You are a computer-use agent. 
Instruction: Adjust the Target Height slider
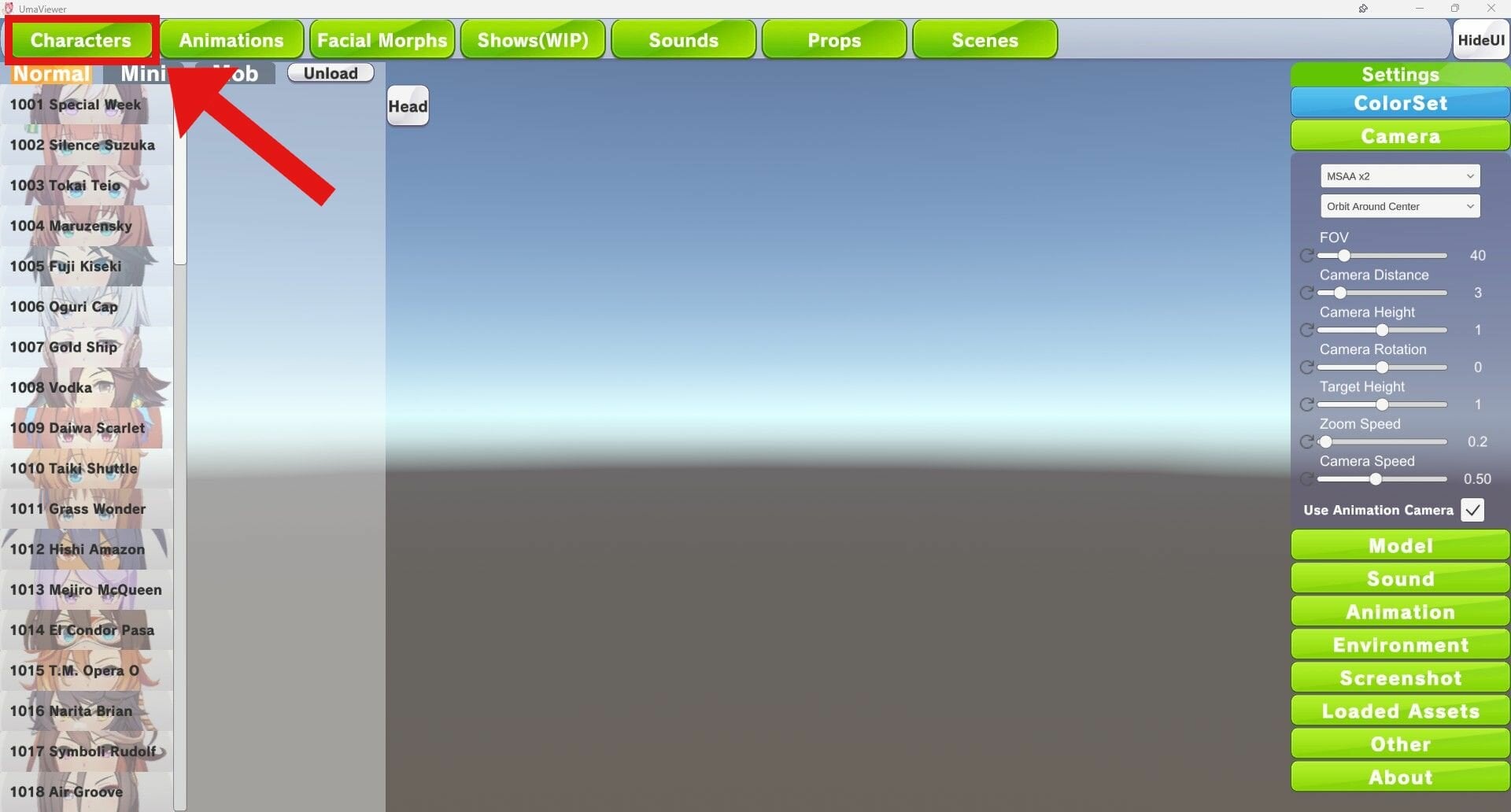click(1382, 404)
